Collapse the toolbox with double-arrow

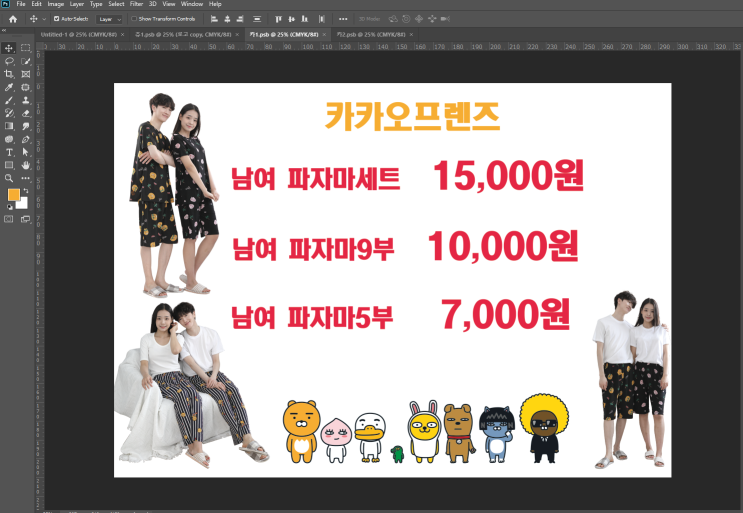coord(4,30)
